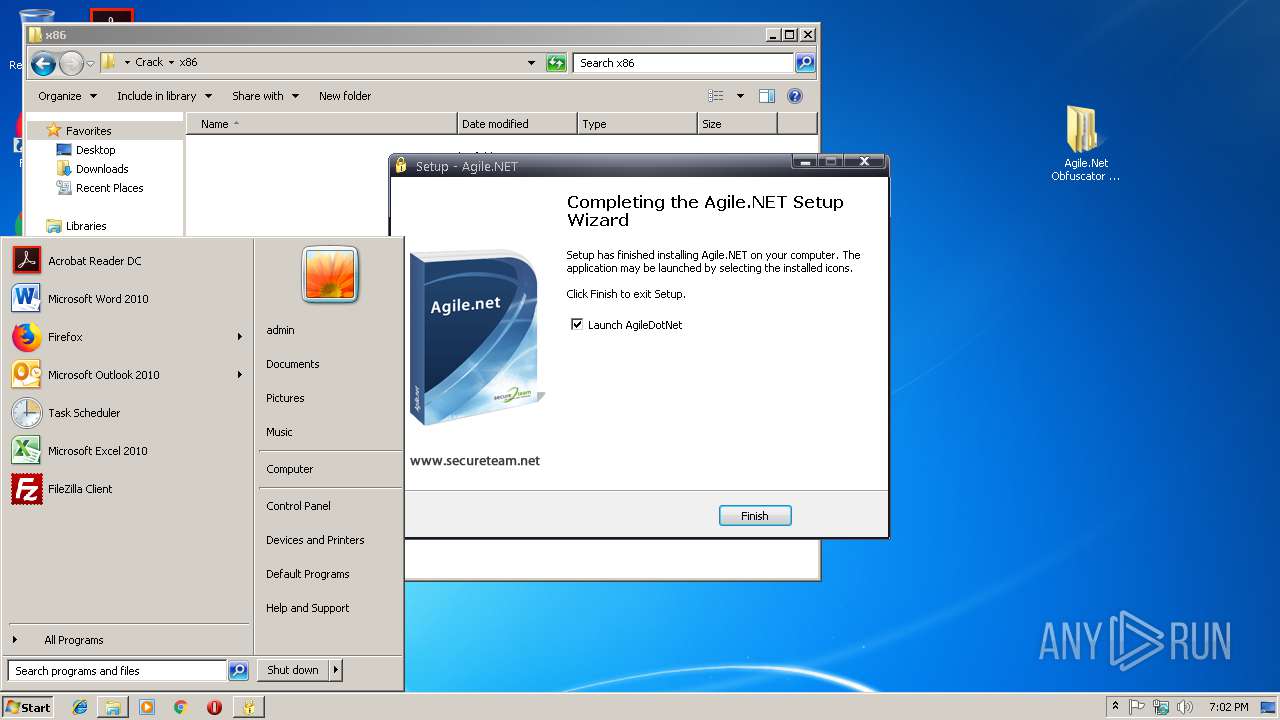Click the user account picture
1280x720 pixels.
coord(330,274)
